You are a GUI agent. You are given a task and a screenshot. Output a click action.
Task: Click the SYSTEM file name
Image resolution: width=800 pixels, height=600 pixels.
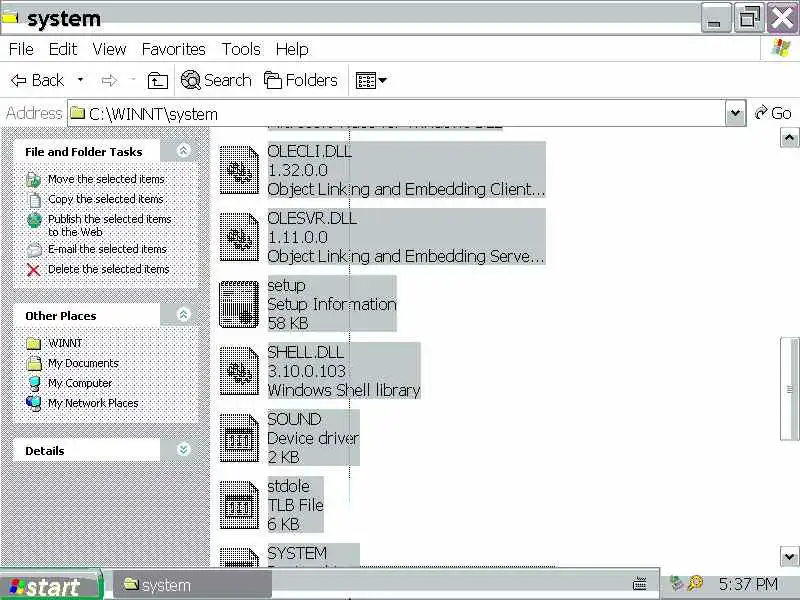tap(297, 553)
